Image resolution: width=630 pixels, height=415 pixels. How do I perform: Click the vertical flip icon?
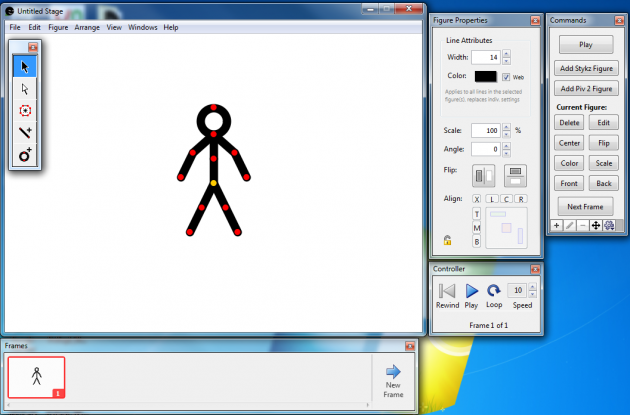pos(515,176)
